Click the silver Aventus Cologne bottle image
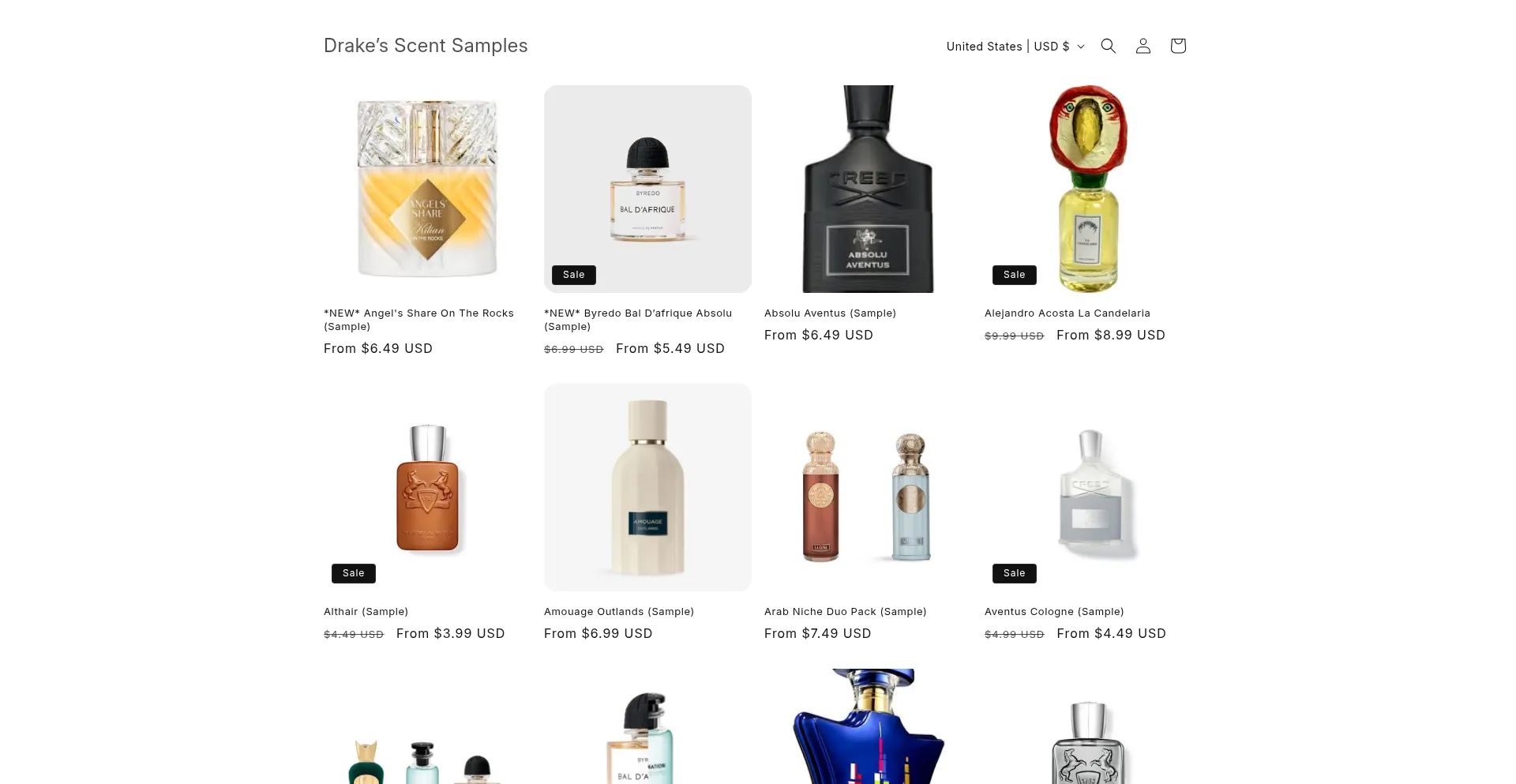Screen dimensions: 1516x784 point(1088,487)
